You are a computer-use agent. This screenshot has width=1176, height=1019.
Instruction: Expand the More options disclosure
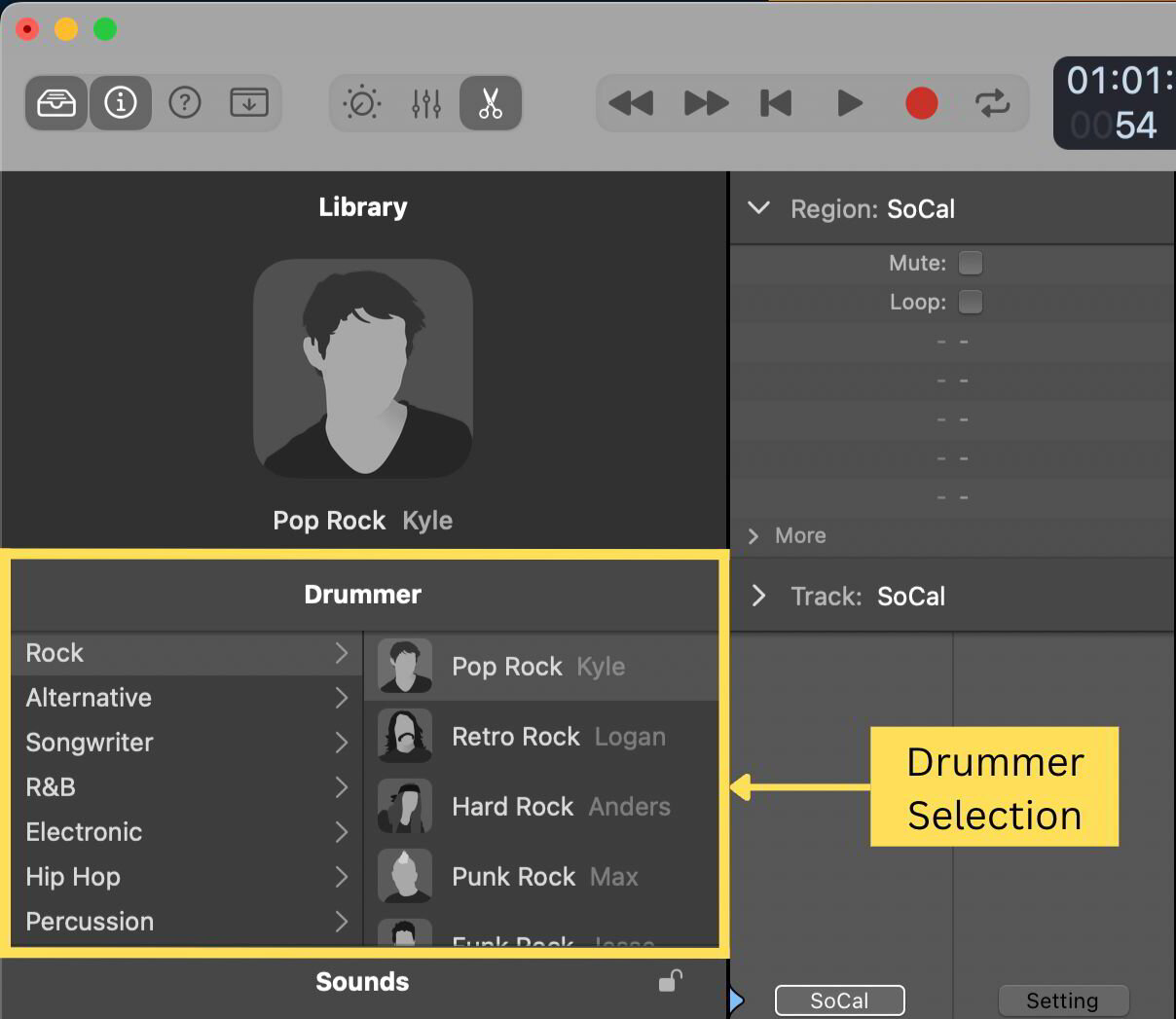(754, 535)
